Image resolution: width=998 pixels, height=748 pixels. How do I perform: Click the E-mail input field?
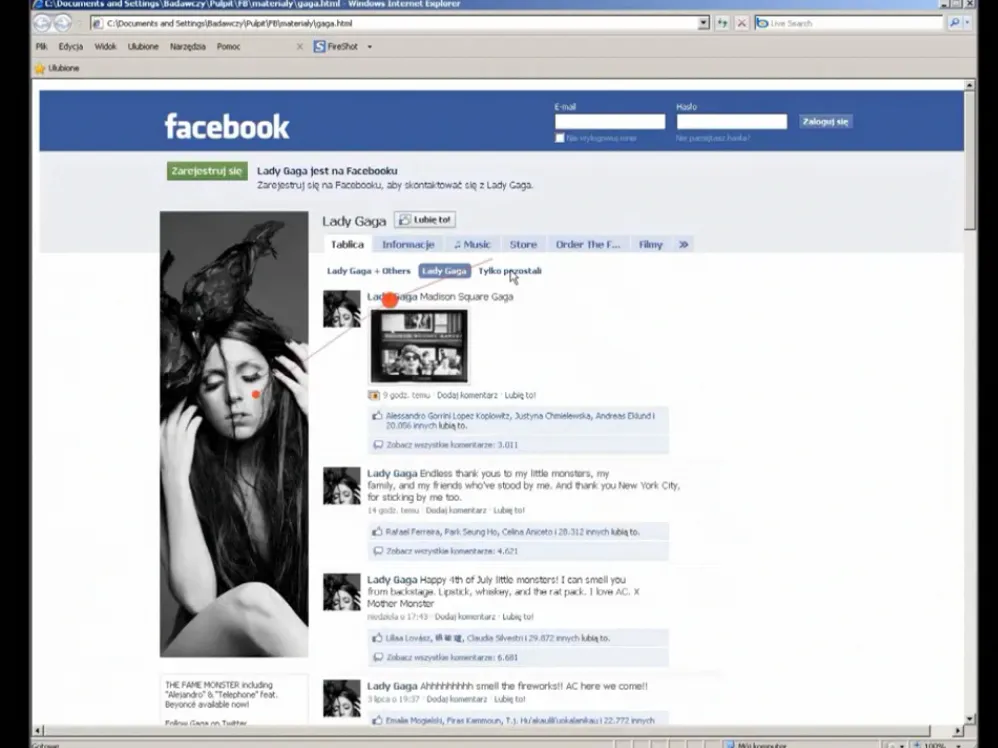point(609,122)
